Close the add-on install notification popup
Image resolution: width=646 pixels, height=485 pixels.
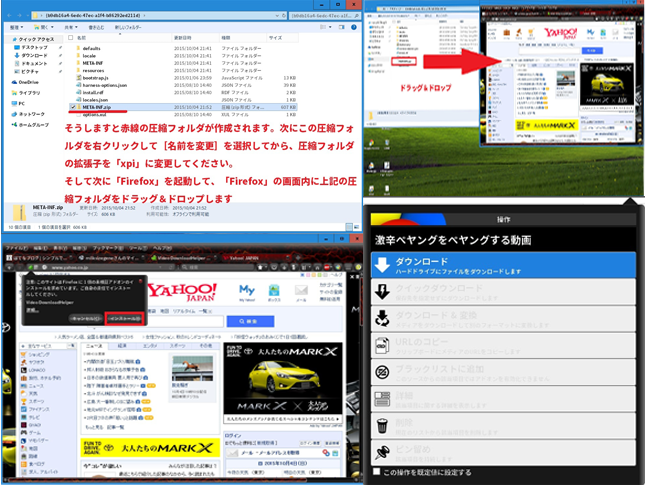[140, 281]
